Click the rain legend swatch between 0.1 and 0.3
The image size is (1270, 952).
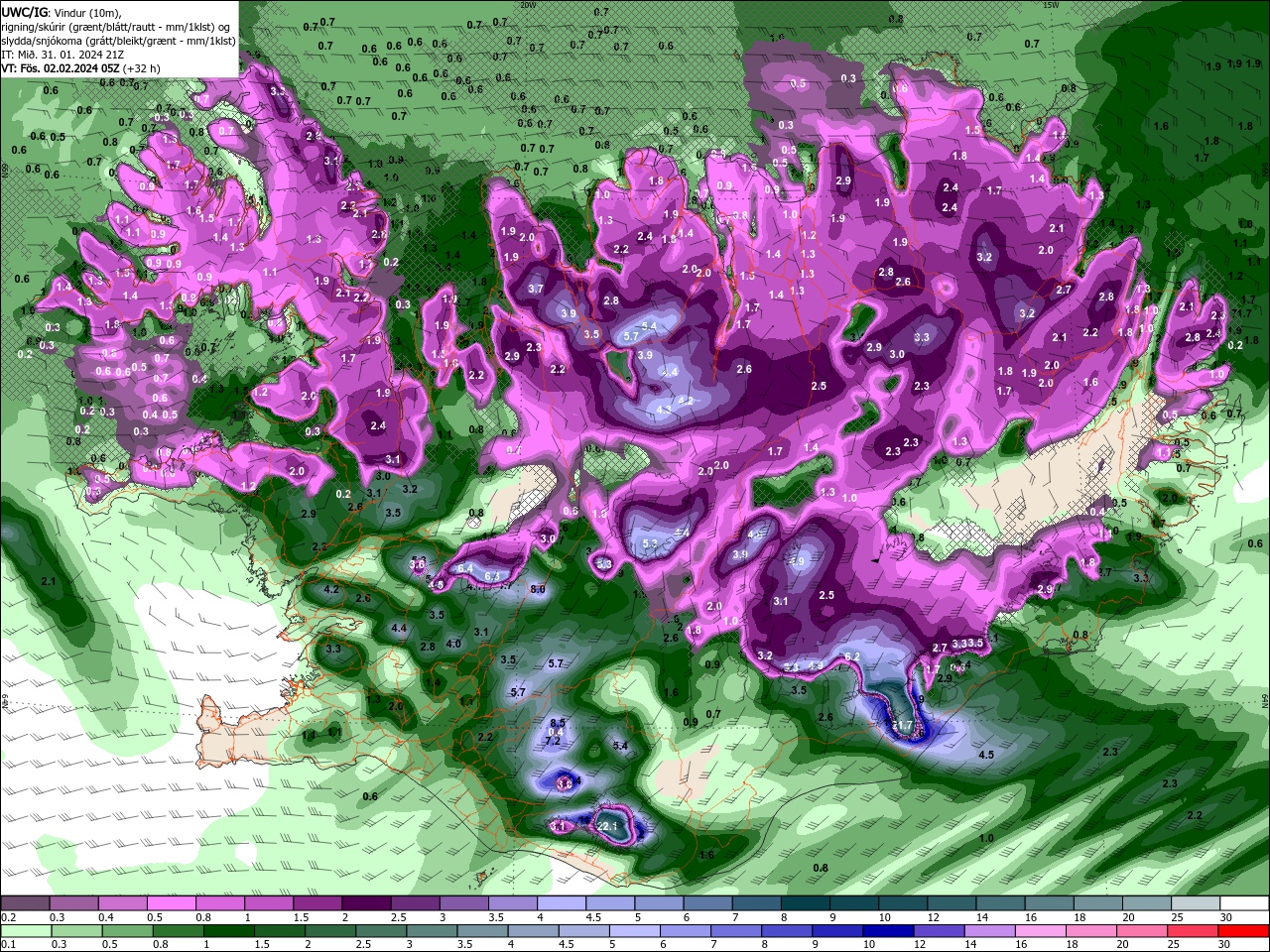pyautogui.click(x=26, y=931)
